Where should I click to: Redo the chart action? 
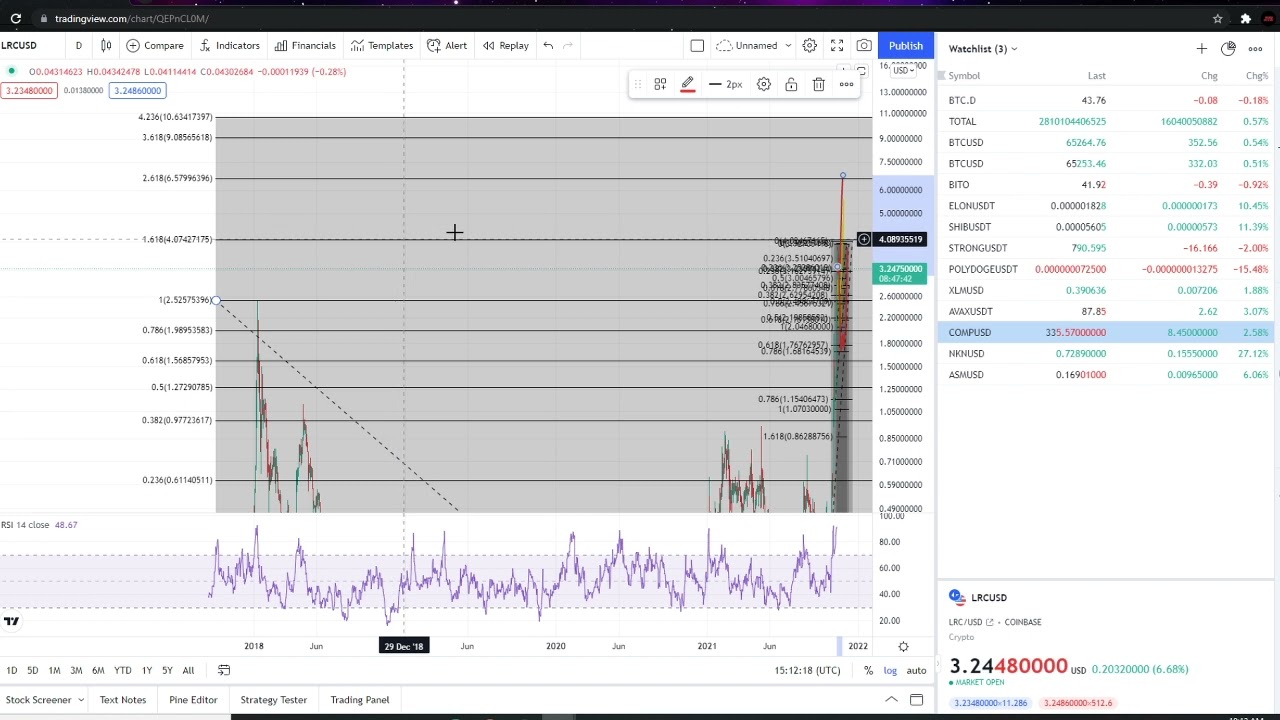(568, 45)
